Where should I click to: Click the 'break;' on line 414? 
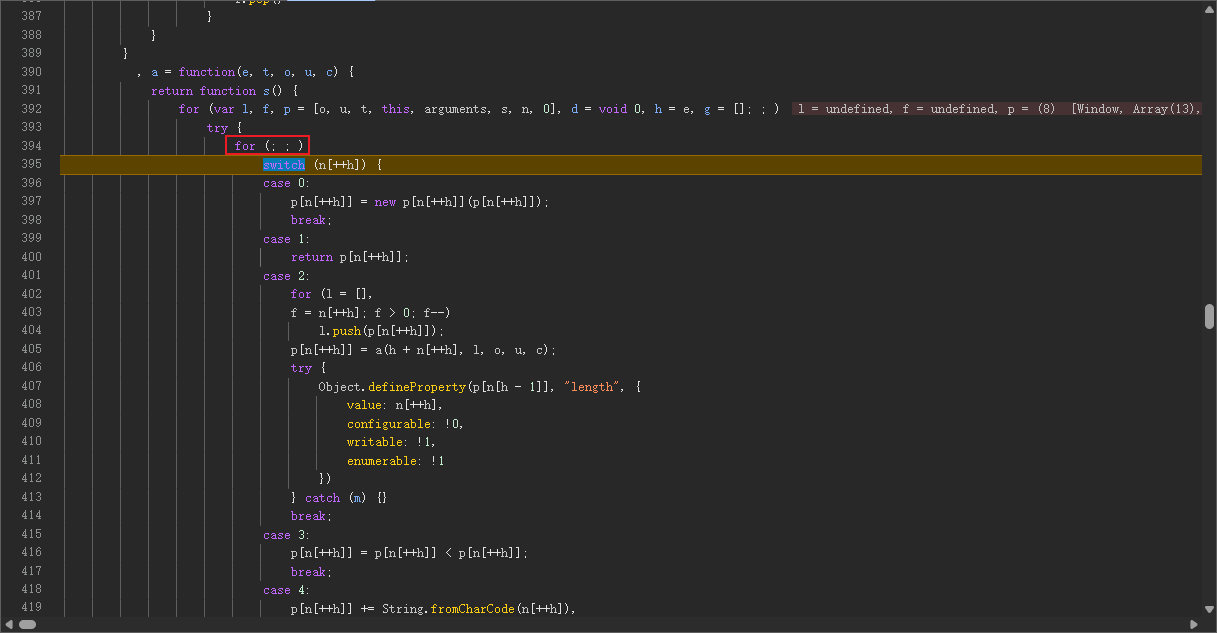[311, 516]
